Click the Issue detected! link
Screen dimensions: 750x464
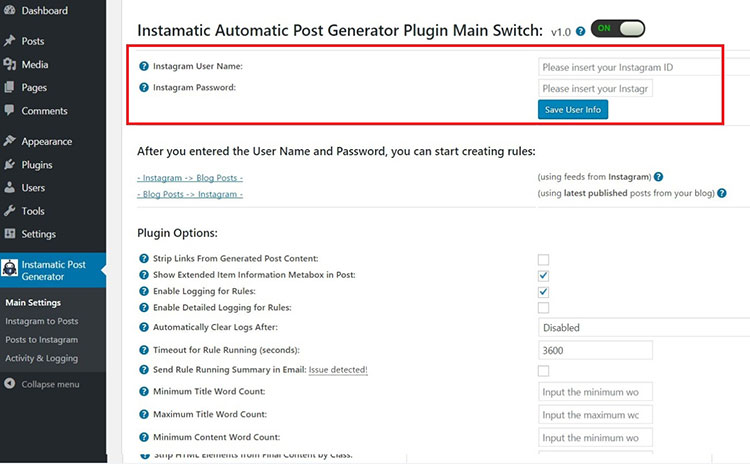tap(338, 369)
